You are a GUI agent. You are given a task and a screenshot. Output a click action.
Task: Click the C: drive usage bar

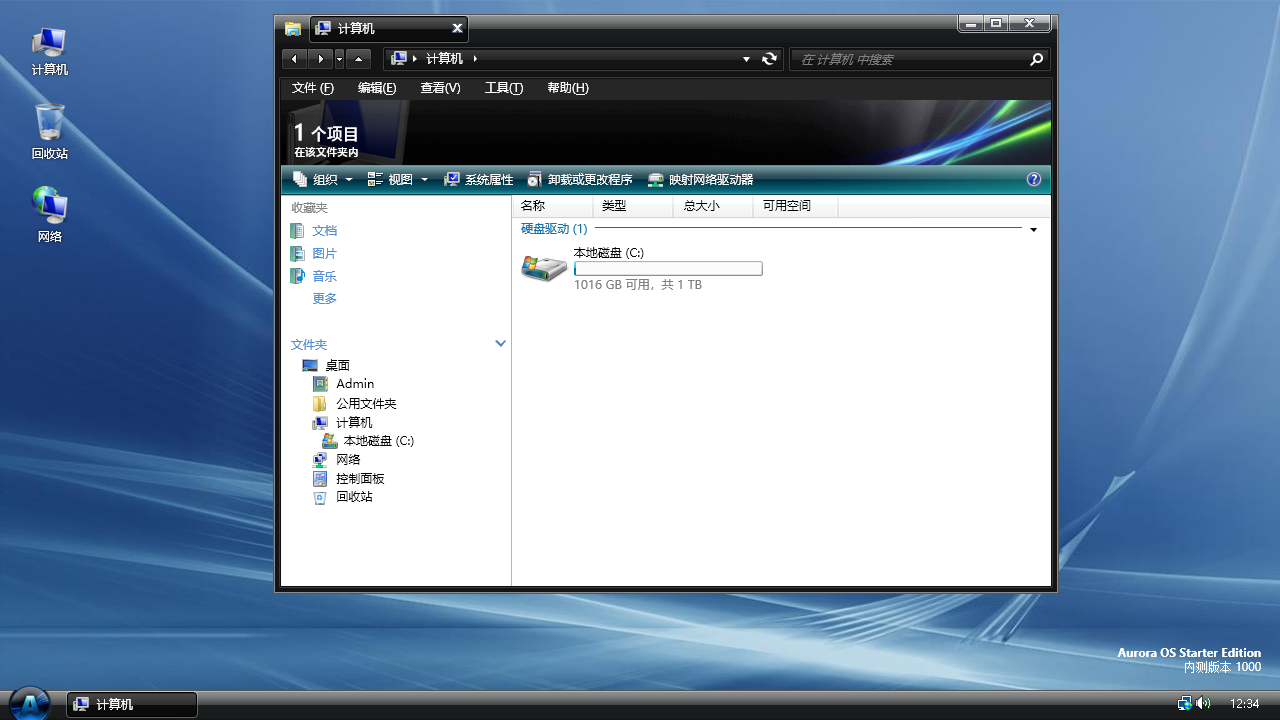(x=668, y=268)
